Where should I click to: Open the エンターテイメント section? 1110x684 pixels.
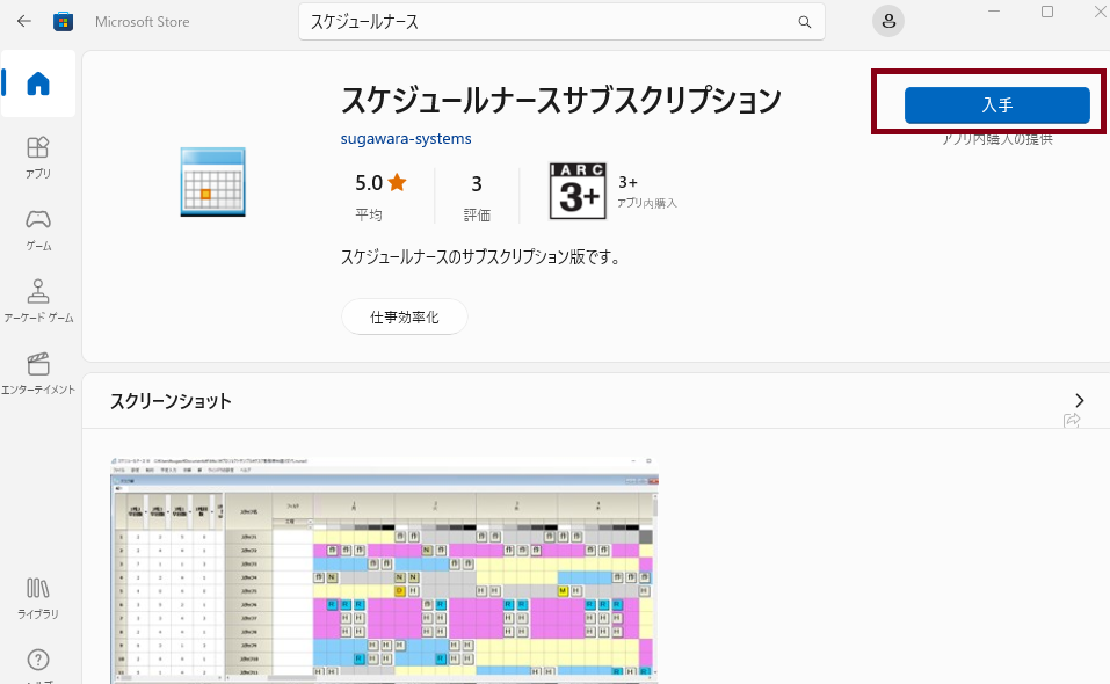[x=38, y=373]
